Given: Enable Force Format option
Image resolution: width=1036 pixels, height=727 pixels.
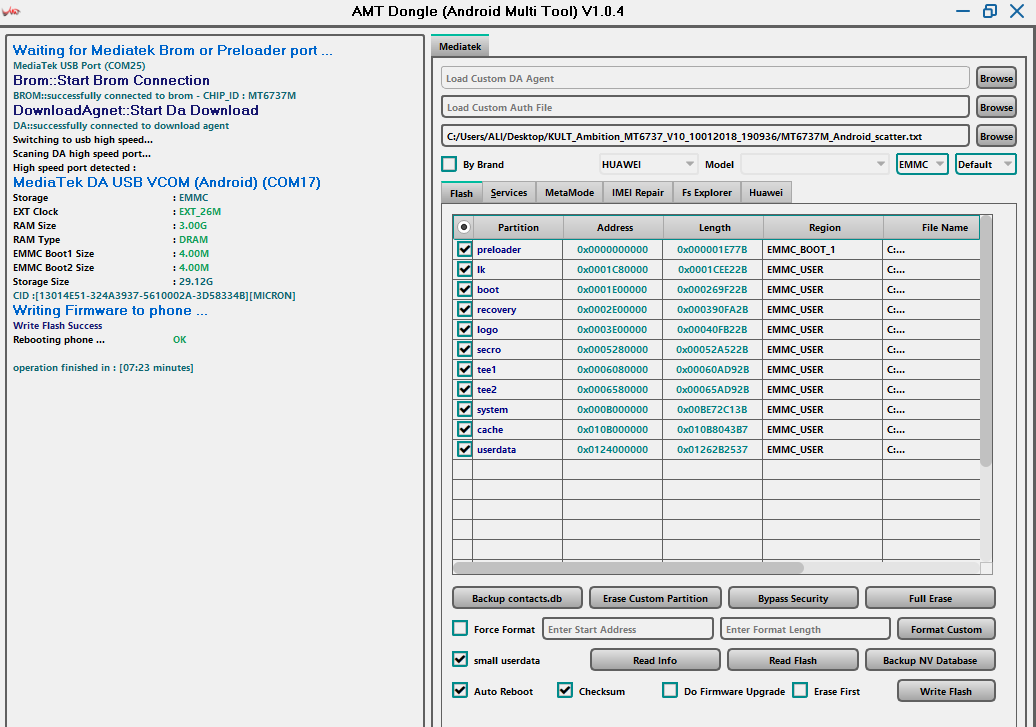Looking at the screenshot, I should (460, 628).
